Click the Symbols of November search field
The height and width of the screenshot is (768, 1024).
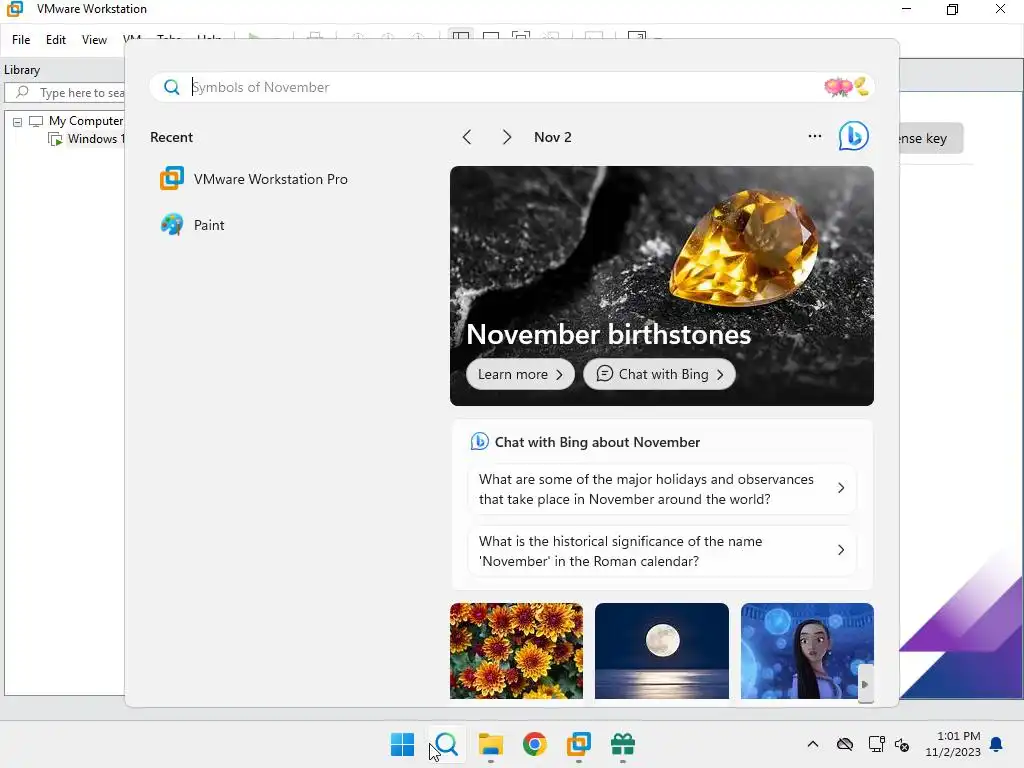point(511,87)
